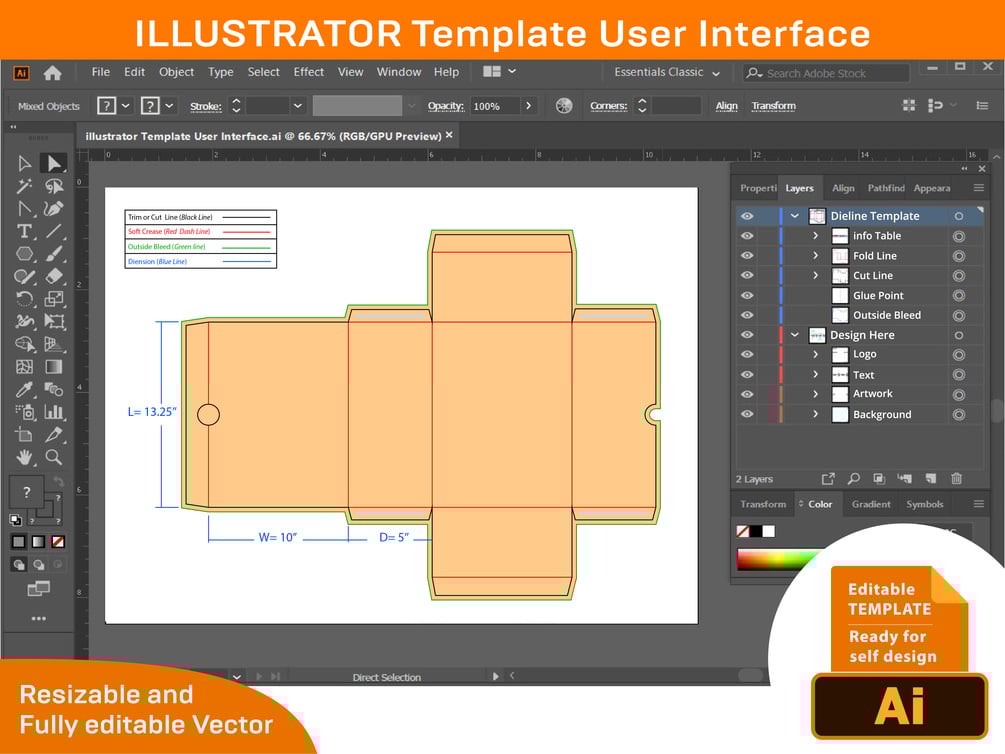Viewport: 1005px width, 754px height.
Task: Open the Effect menu
Action: tap(308, 72)
